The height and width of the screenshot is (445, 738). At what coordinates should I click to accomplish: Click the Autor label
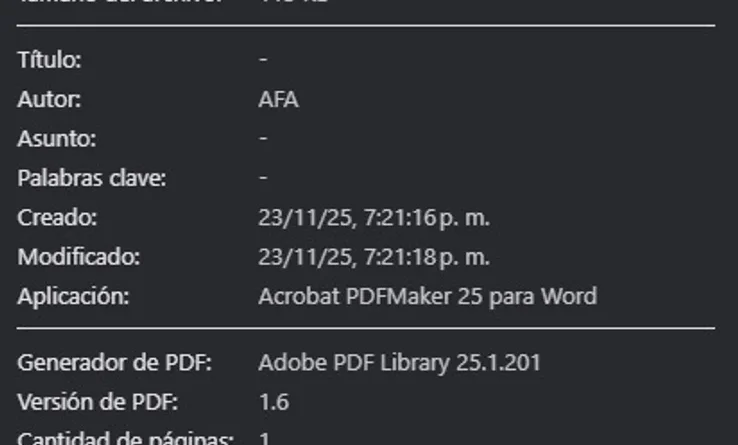[x=49, y=99]
